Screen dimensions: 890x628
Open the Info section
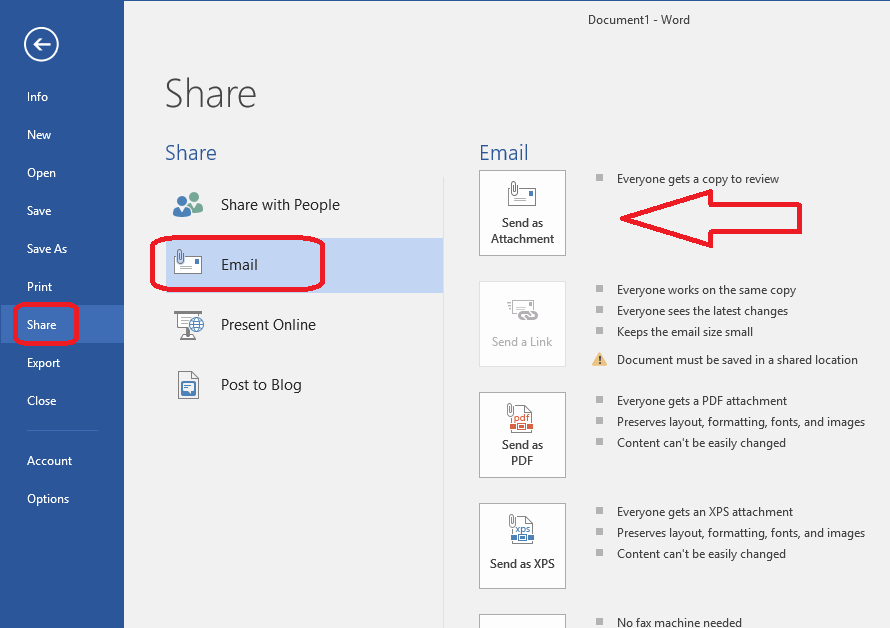[x=37, y=97]
